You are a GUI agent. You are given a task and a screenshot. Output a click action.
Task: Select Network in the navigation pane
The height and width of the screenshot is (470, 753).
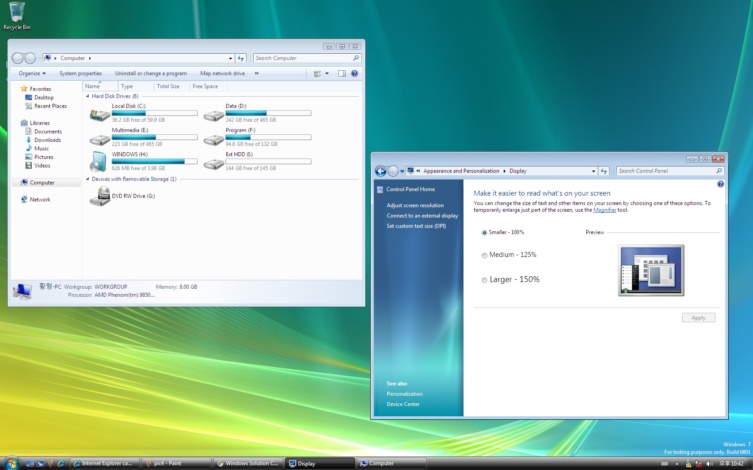point(40,200)
